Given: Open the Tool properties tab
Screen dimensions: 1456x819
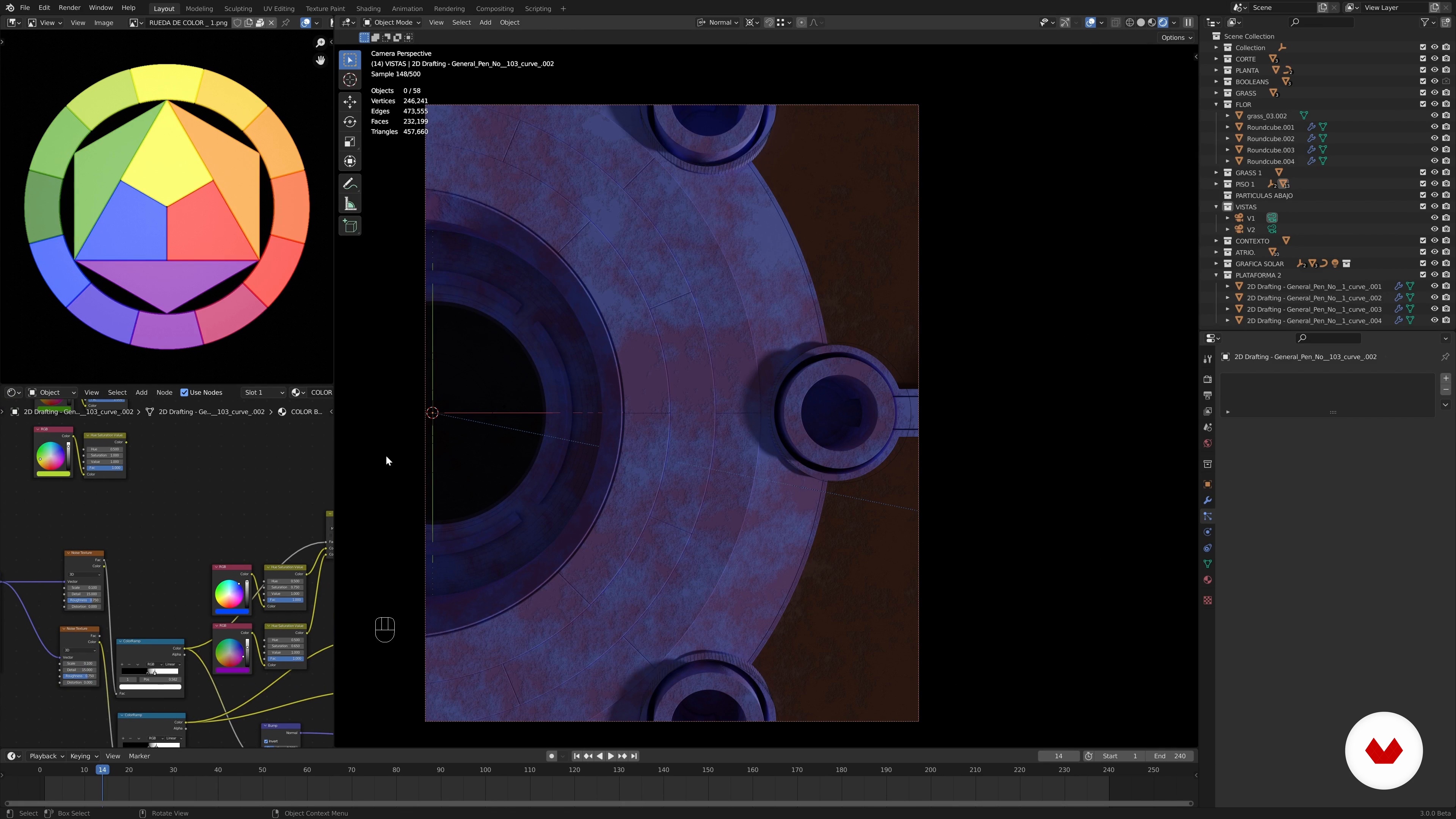Looking at the screenshot, I should point(1207,359).
